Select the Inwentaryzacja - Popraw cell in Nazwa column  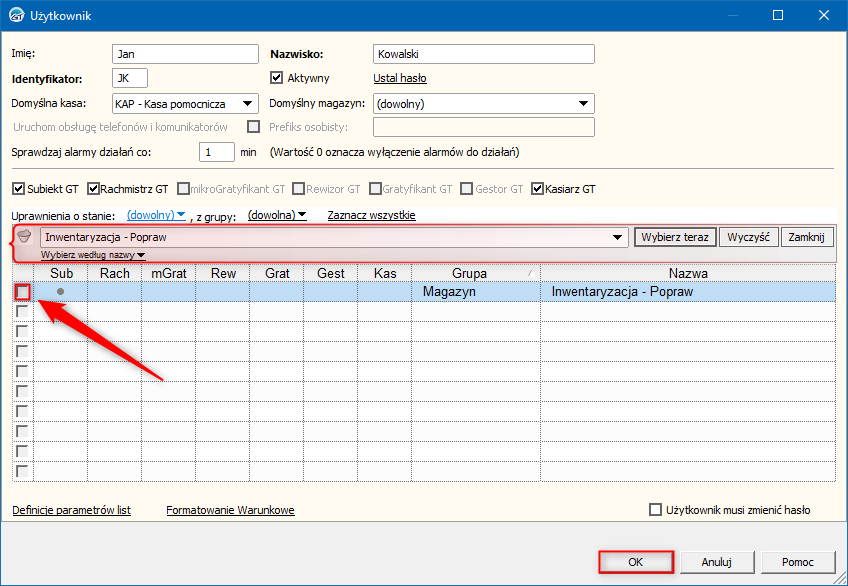(688, 291)
